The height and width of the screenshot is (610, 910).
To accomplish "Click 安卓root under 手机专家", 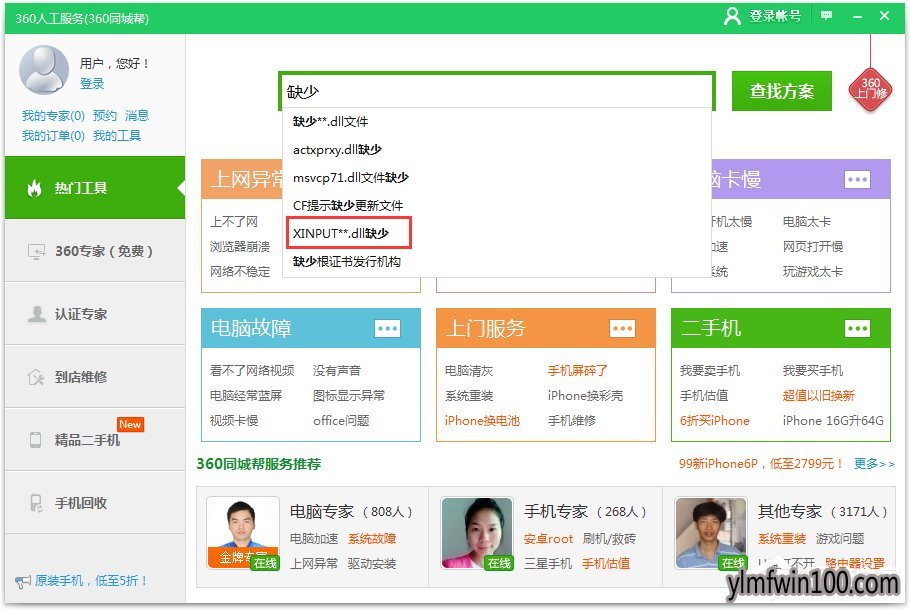I will pos(548,539).
